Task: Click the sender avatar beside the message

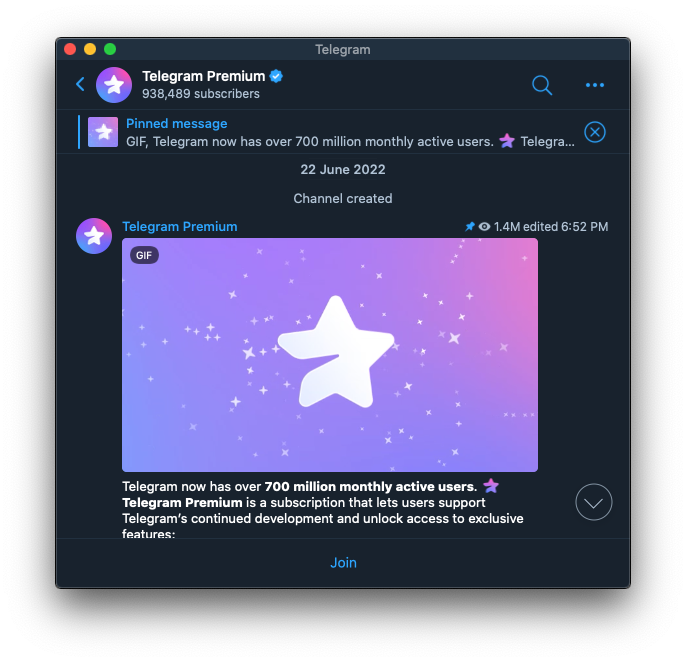Action: pyautogui.click(x=94, y=236)
